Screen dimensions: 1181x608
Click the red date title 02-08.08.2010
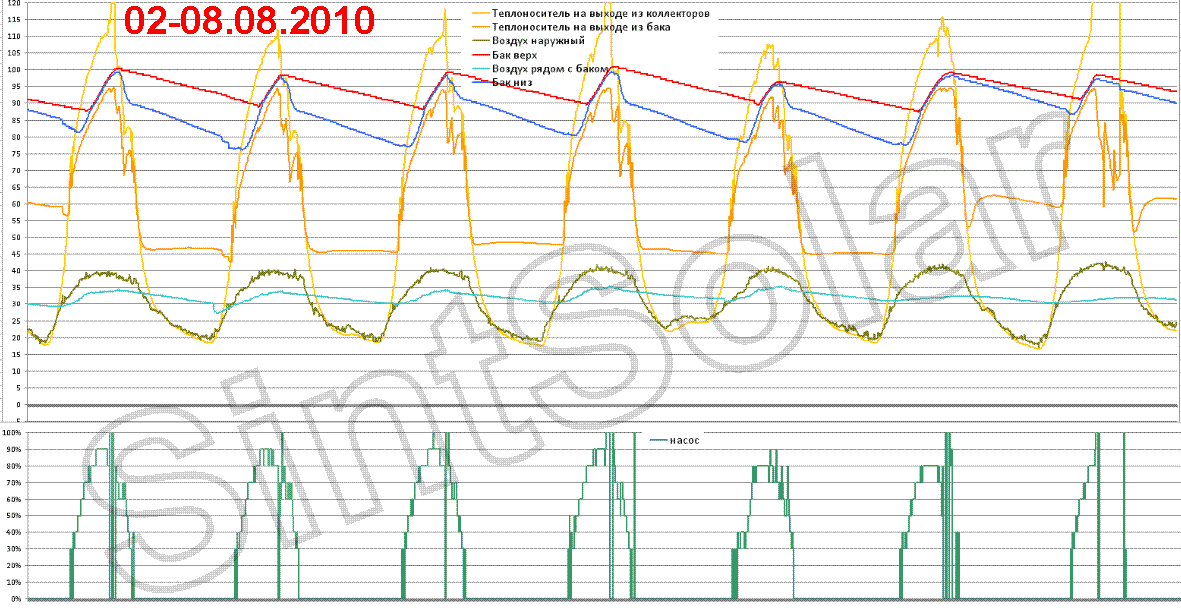point(249,20)
